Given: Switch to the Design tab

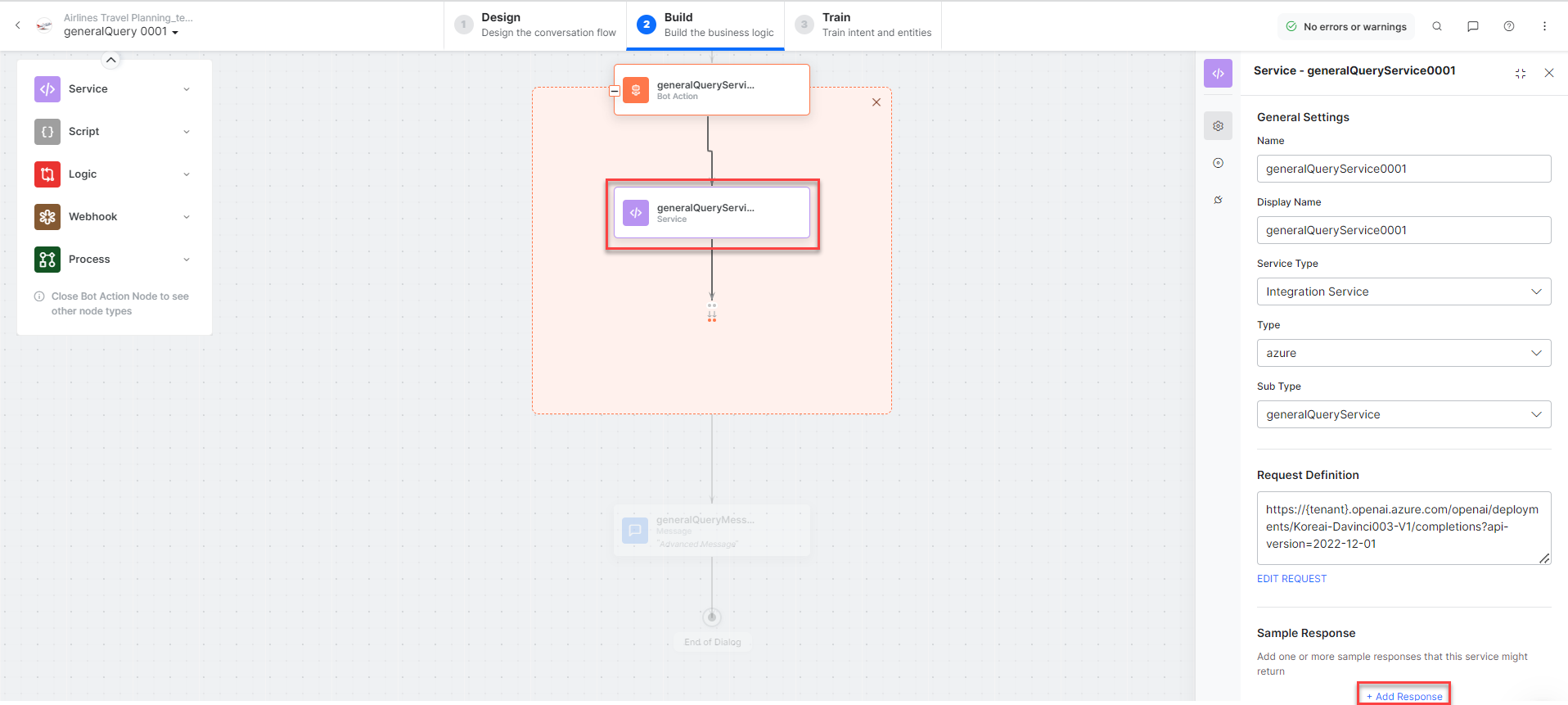Looking at the screenshot, I should (536, 25).
